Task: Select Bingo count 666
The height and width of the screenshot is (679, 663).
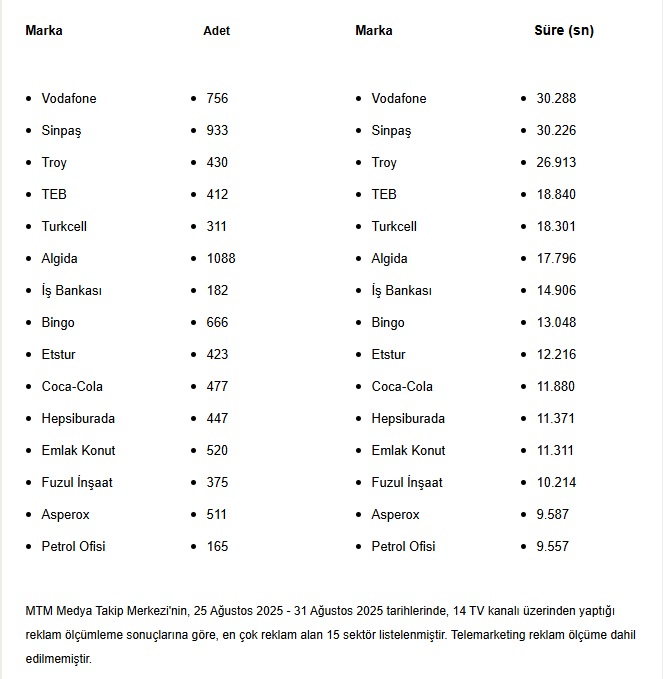Action: tap(217, 323)
